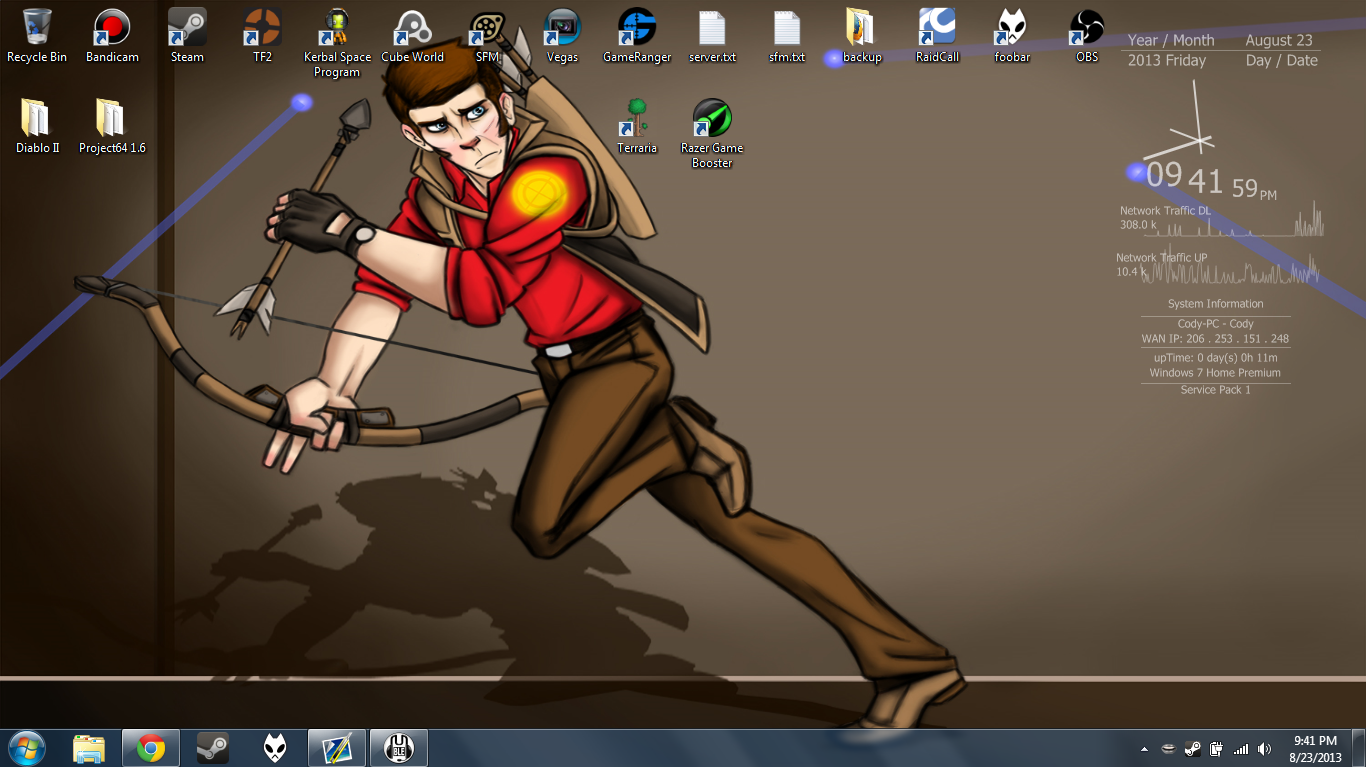Click the 'Windows 7 Home Premium' text
Screen dimensions: 1366x767
1215,373
